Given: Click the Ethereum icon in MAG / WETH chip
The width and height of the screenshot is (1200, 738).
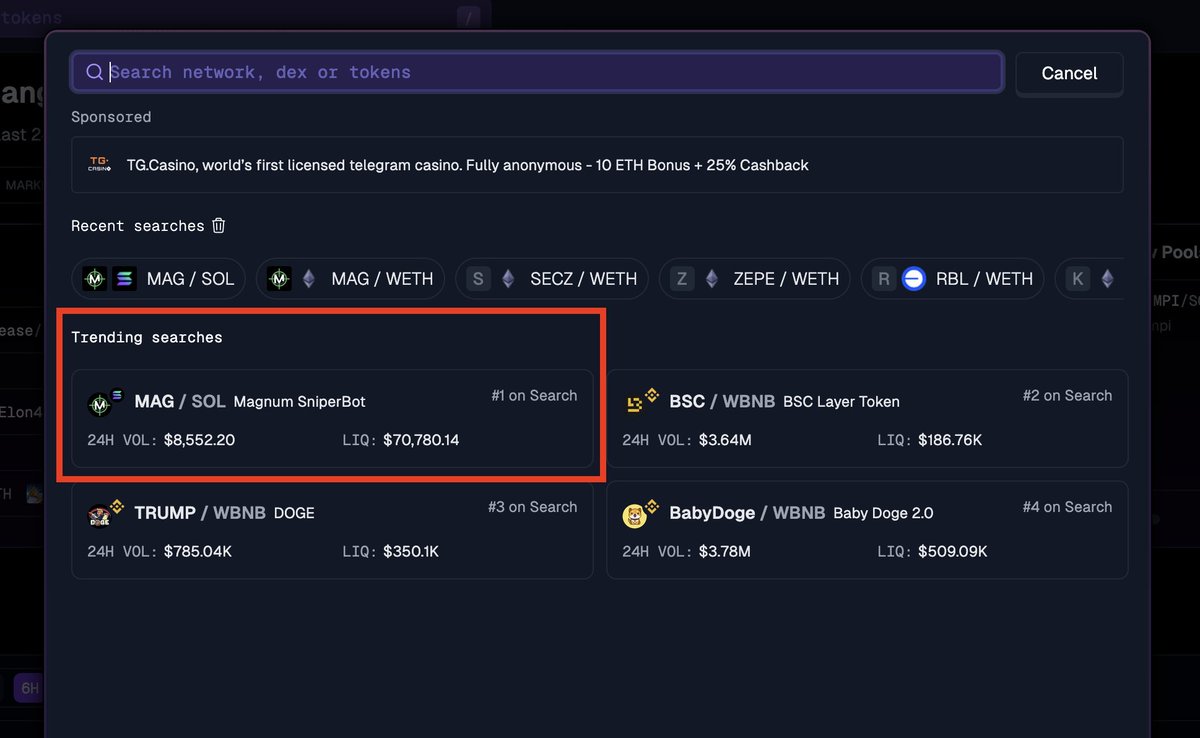Looking at the screenshot, I should click(x=309, y=279).
